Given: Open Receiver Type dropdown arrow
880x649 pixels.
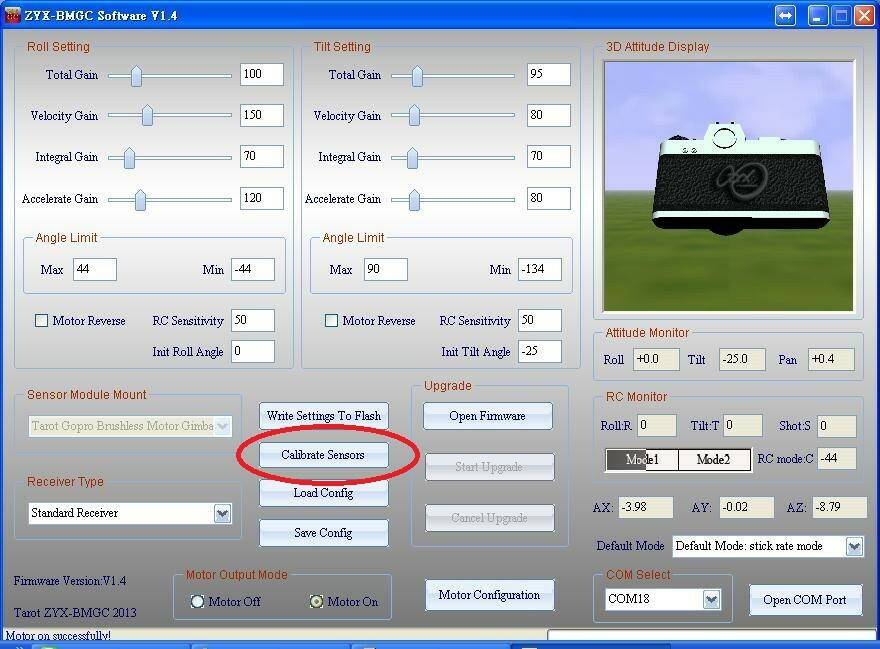Looking at the screenshot, I should pos(222,513).
